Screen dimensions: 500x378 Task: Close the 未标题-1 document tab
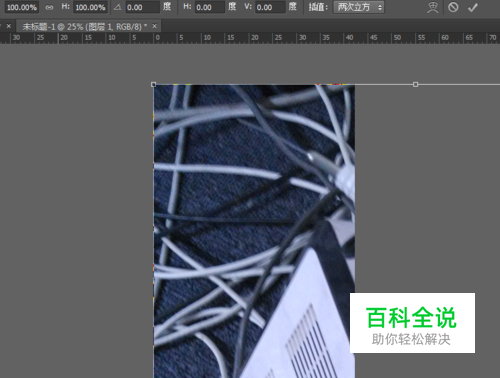click(x=155, y=26)
